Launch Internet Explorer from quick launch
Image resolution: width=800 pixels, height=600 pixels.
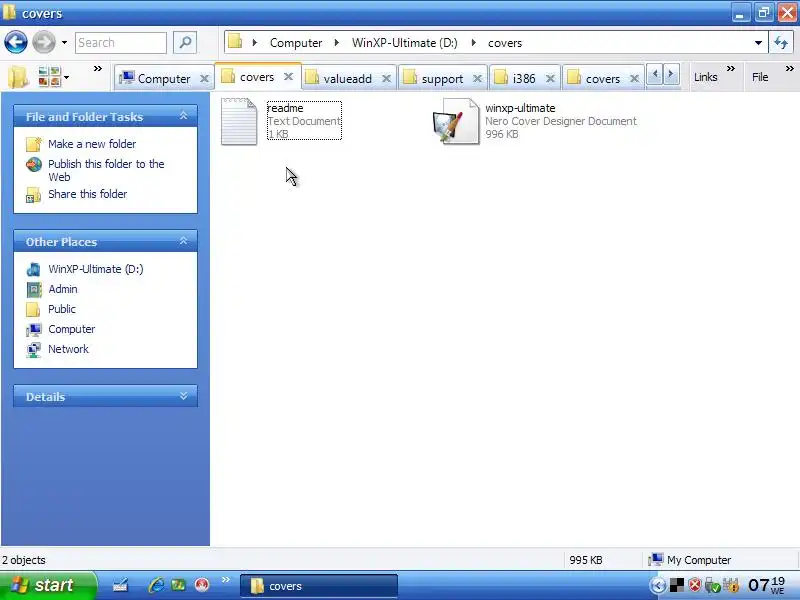point(156,585)
